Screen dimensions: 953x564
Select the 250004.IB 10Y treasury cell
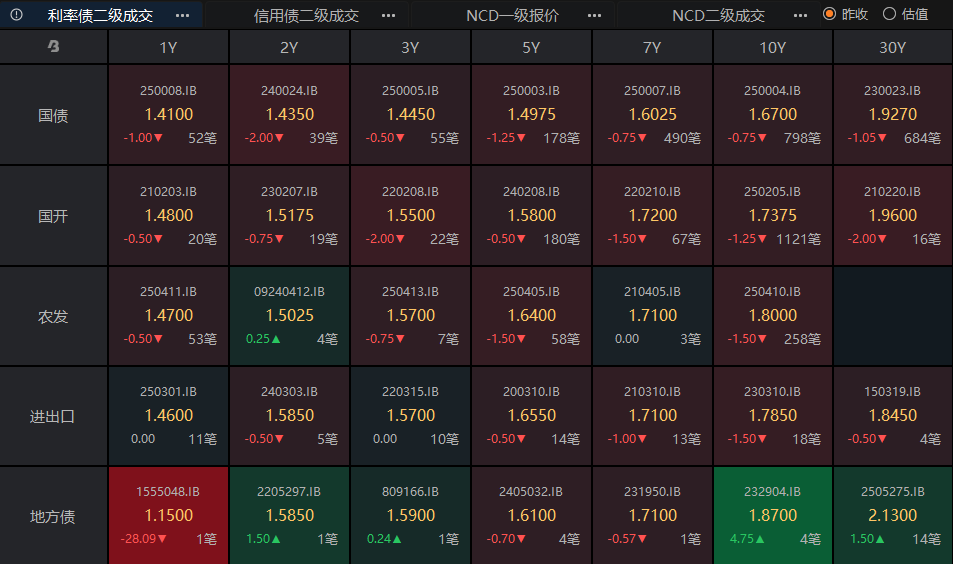[x=772, y=115]
